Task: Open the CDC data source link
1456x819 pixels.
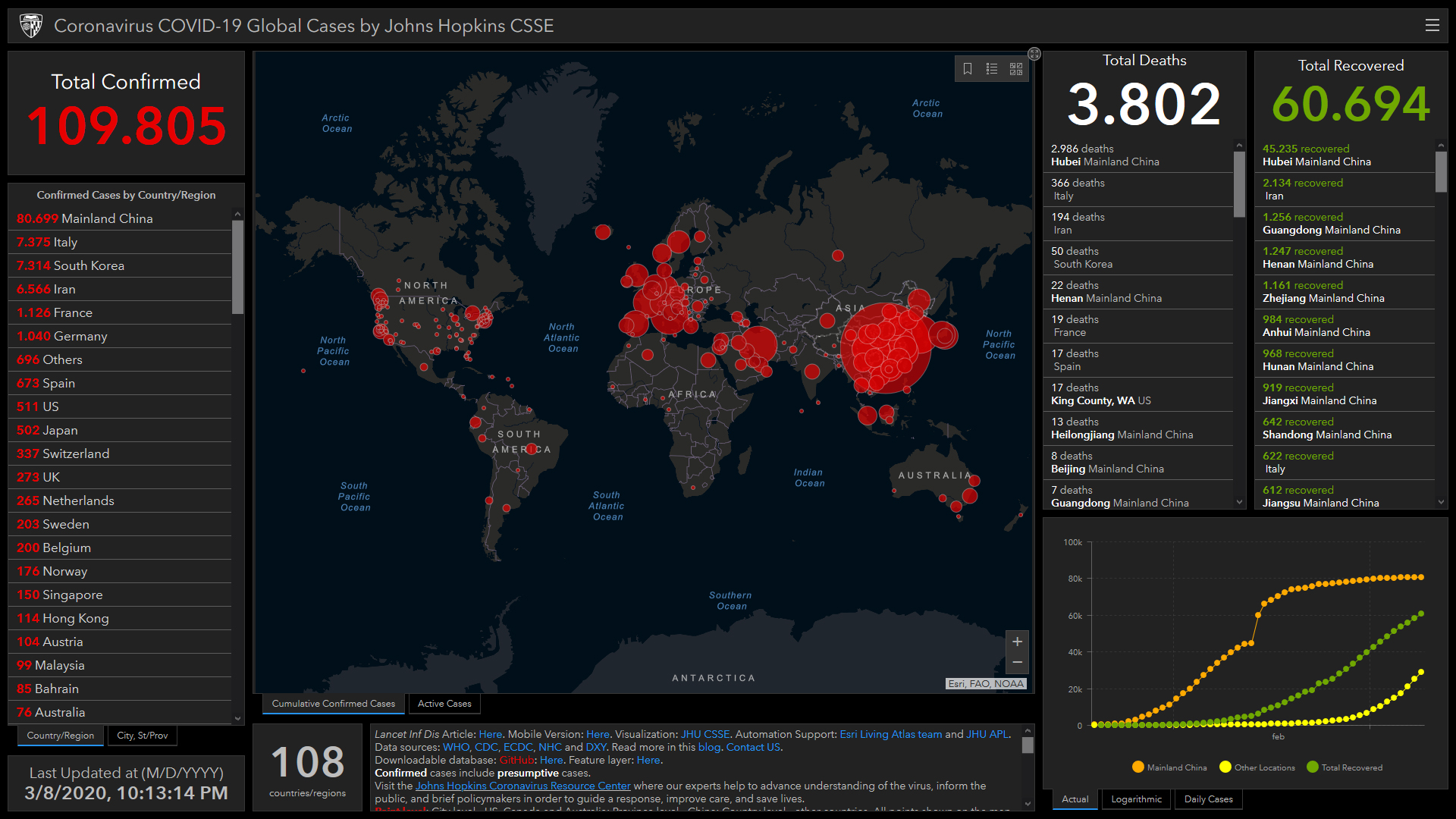Action: 486,747
